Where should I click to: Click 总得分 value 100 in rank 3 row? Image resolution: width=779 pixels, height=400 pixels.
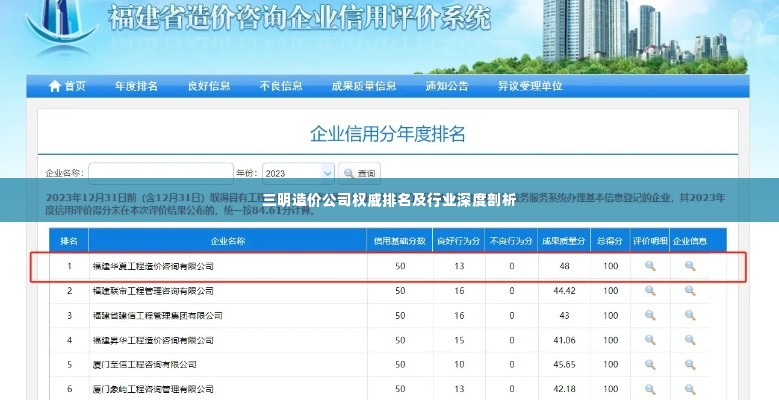pos(611,315)
